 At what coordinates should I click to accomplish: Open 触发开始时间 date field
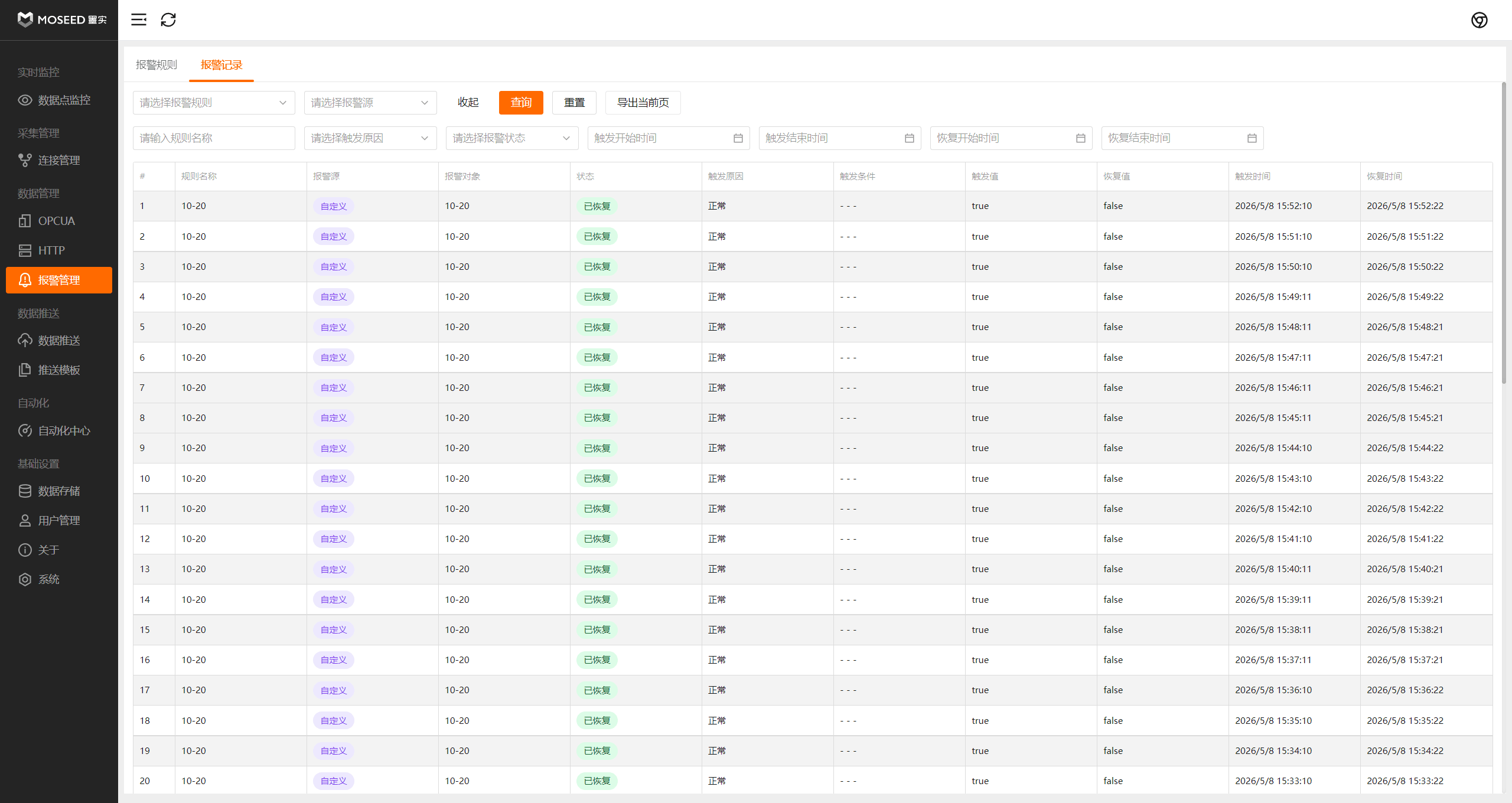pyautogui.click(x=669, y=138)
